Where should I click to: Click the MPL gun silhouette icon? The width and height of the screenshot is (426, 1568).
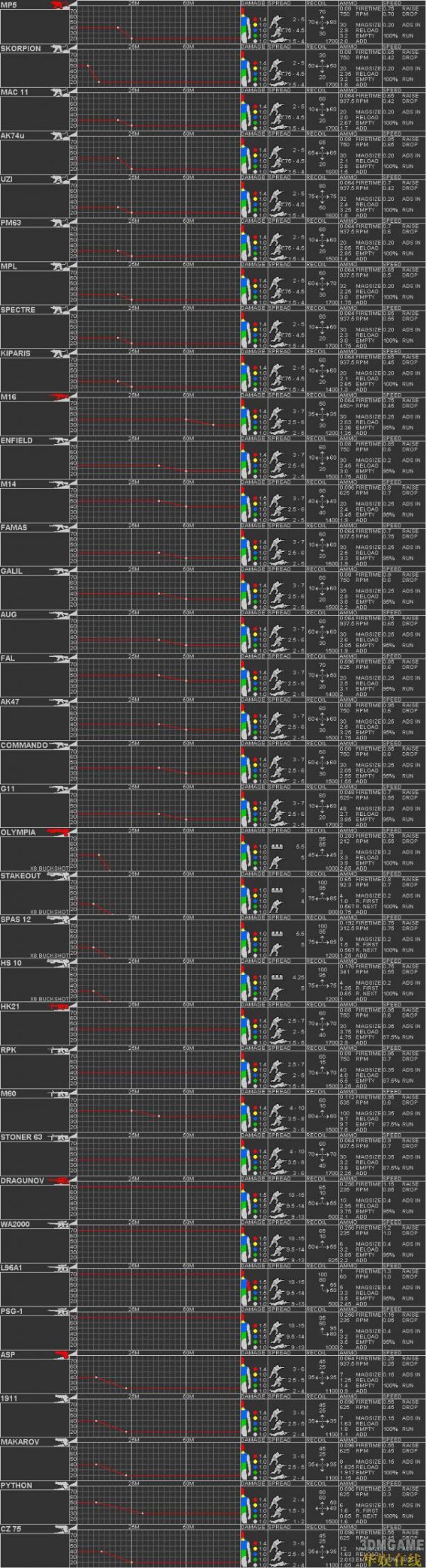click(x=60, y=266)
